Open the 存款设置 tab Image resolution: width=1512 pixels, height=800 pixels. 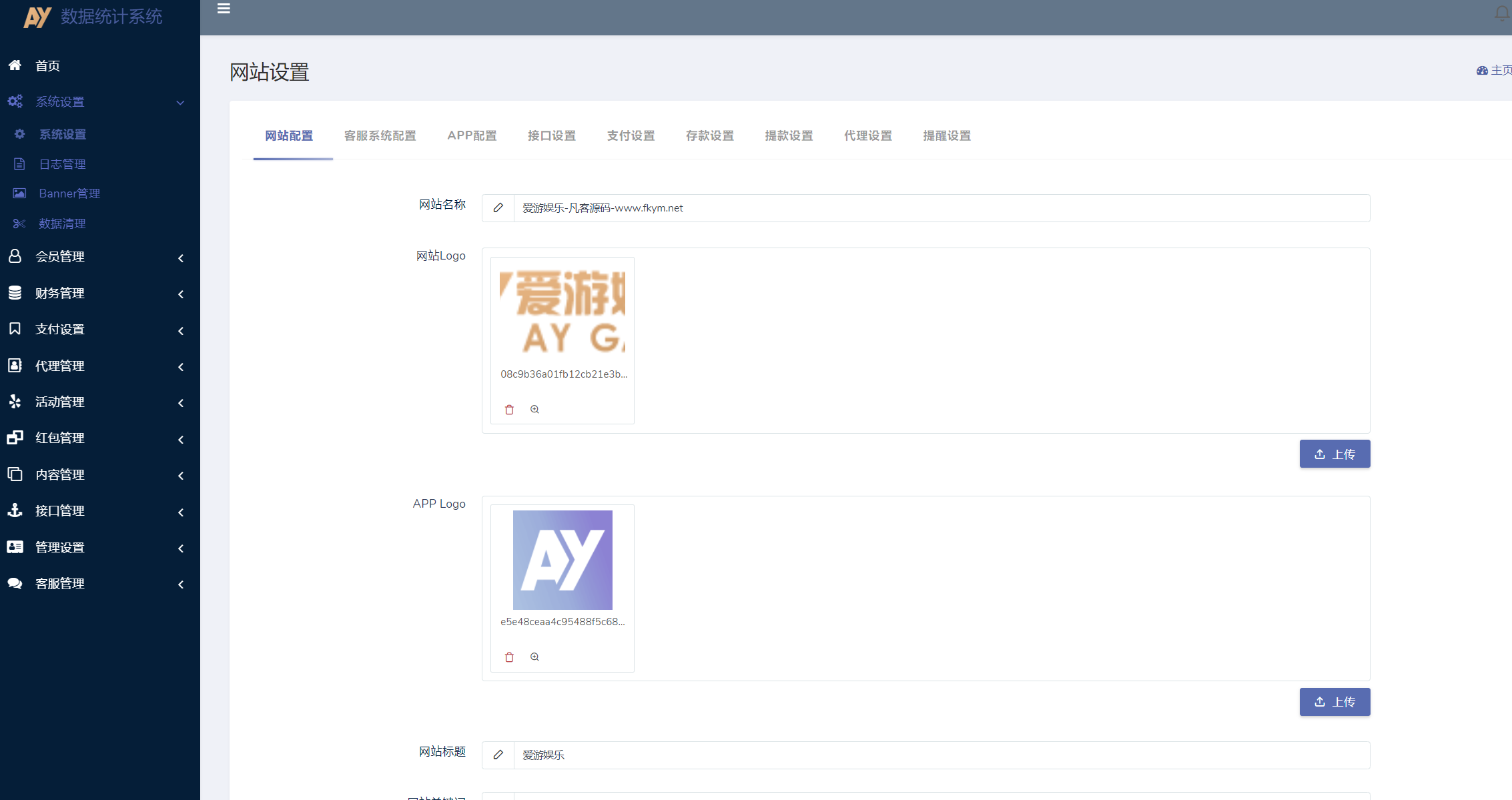[710, 135]
